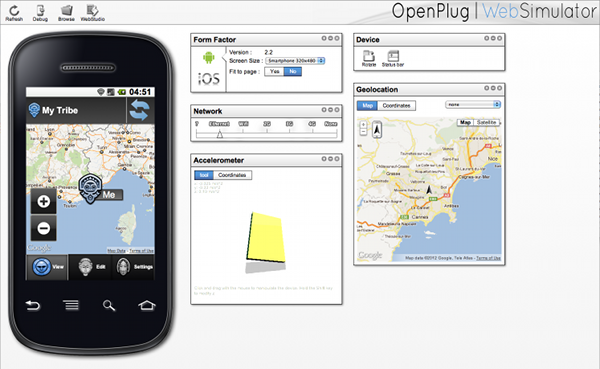Zoom in on the phone map

click(x=44, y=201)
